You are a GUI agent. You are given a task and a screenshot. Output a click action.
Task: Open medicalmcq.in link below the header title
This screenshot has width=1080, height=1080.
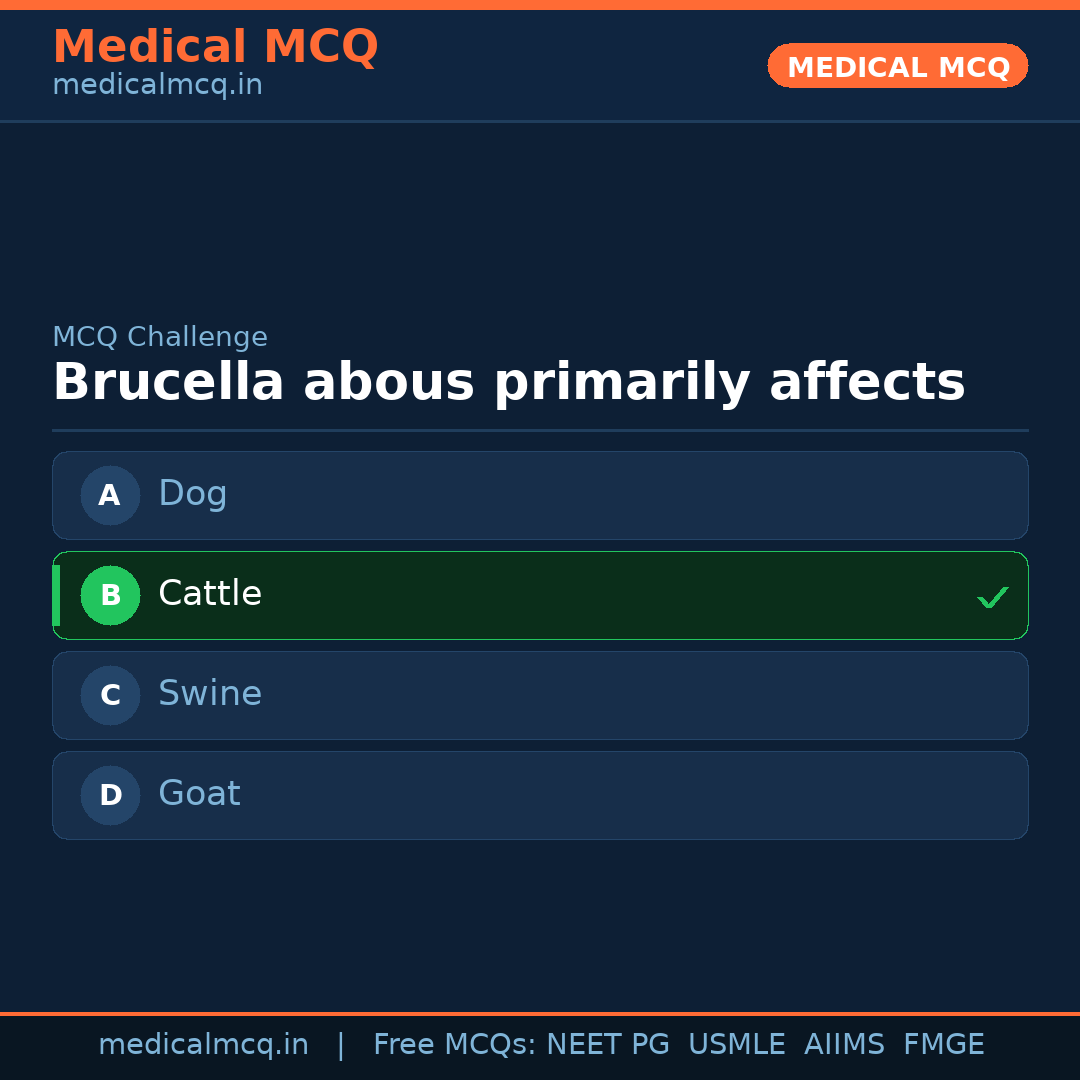[157, 85]
